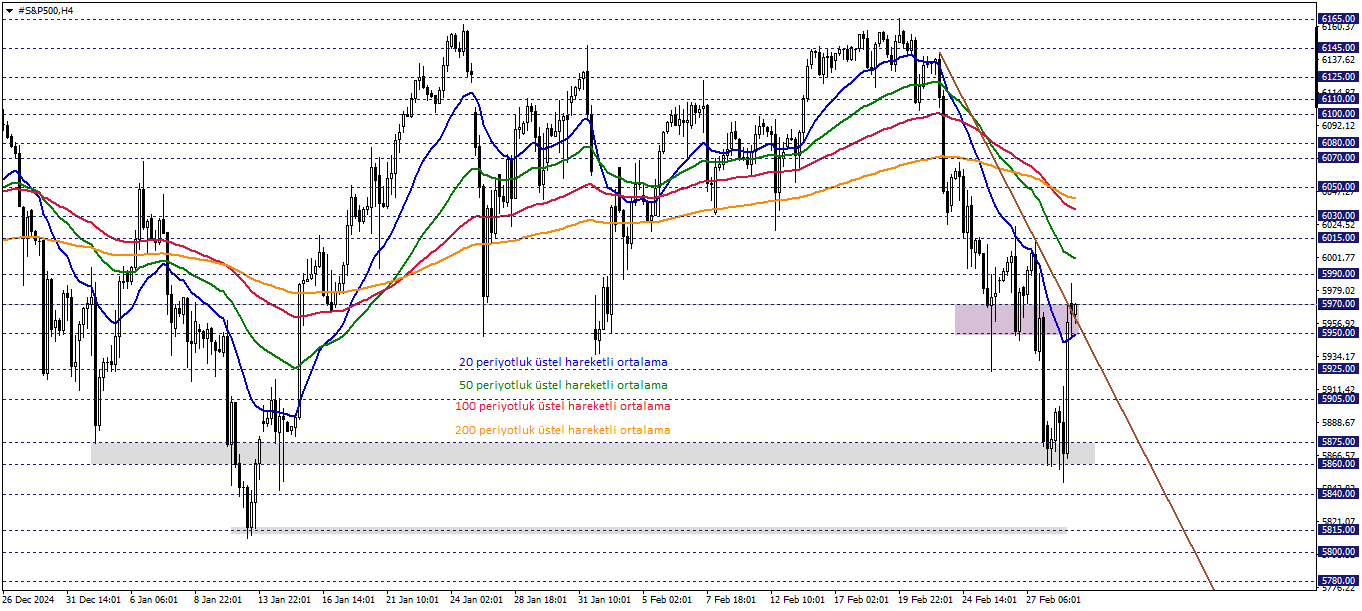Screen dimensions: 1362x611
Task: Click the 5970.00 price level label
Action: [1338, 303]
